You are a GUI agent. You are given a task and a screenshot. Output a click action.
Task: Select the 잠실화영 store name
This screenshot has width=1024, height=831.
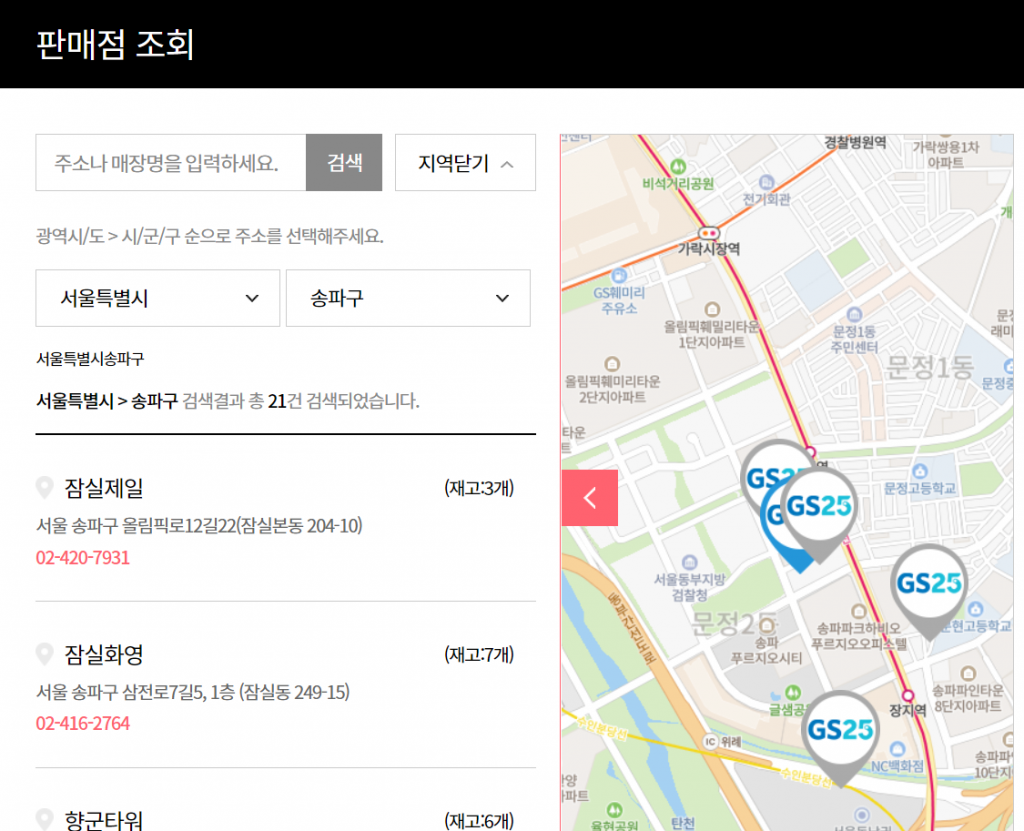click(104, 655)
